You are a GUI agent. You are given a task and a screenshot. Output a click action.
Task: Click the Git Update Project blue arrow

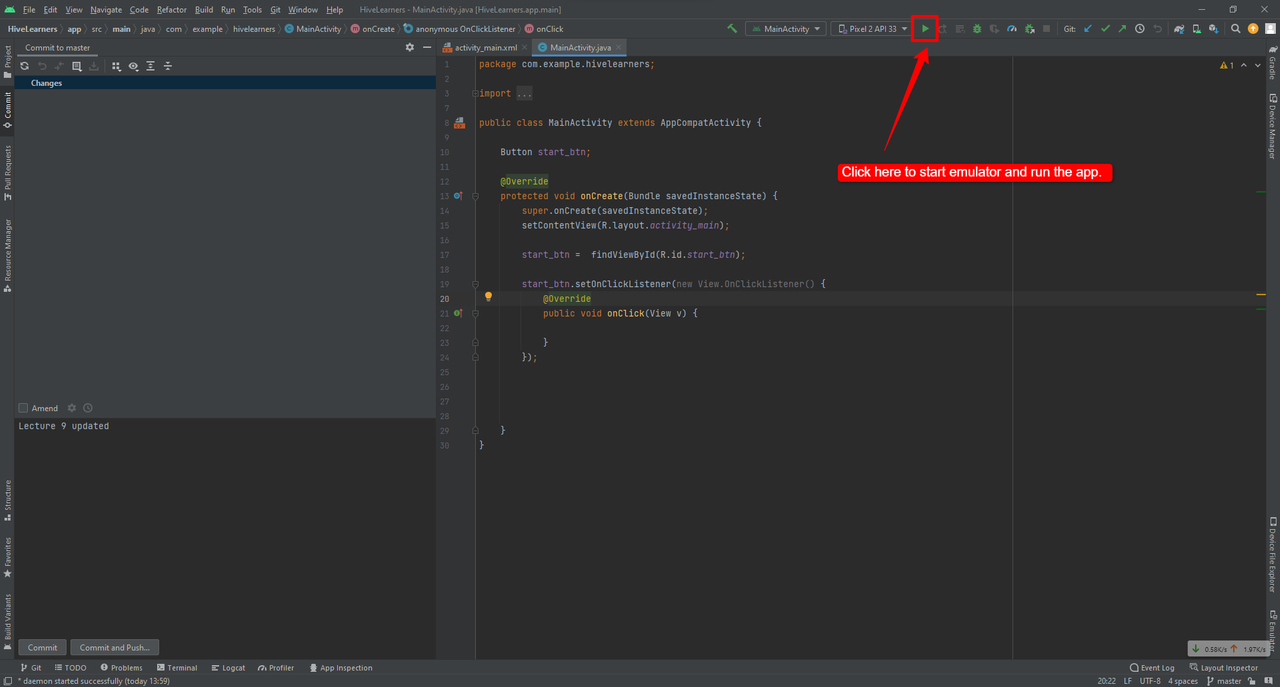point(1087,29)
